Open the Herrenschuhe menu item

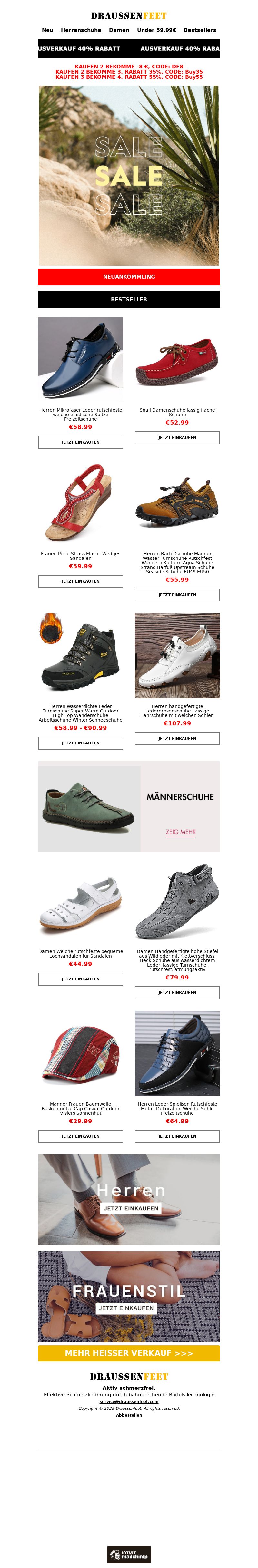[x=81, y=30]
